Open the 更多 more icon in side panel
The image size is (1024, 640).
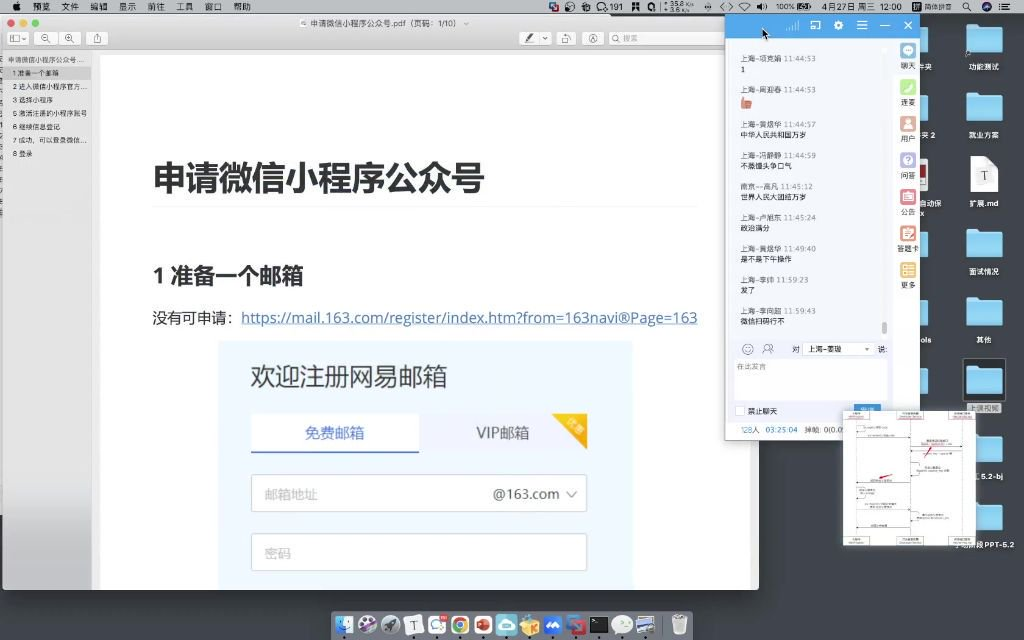pos(908,275)
